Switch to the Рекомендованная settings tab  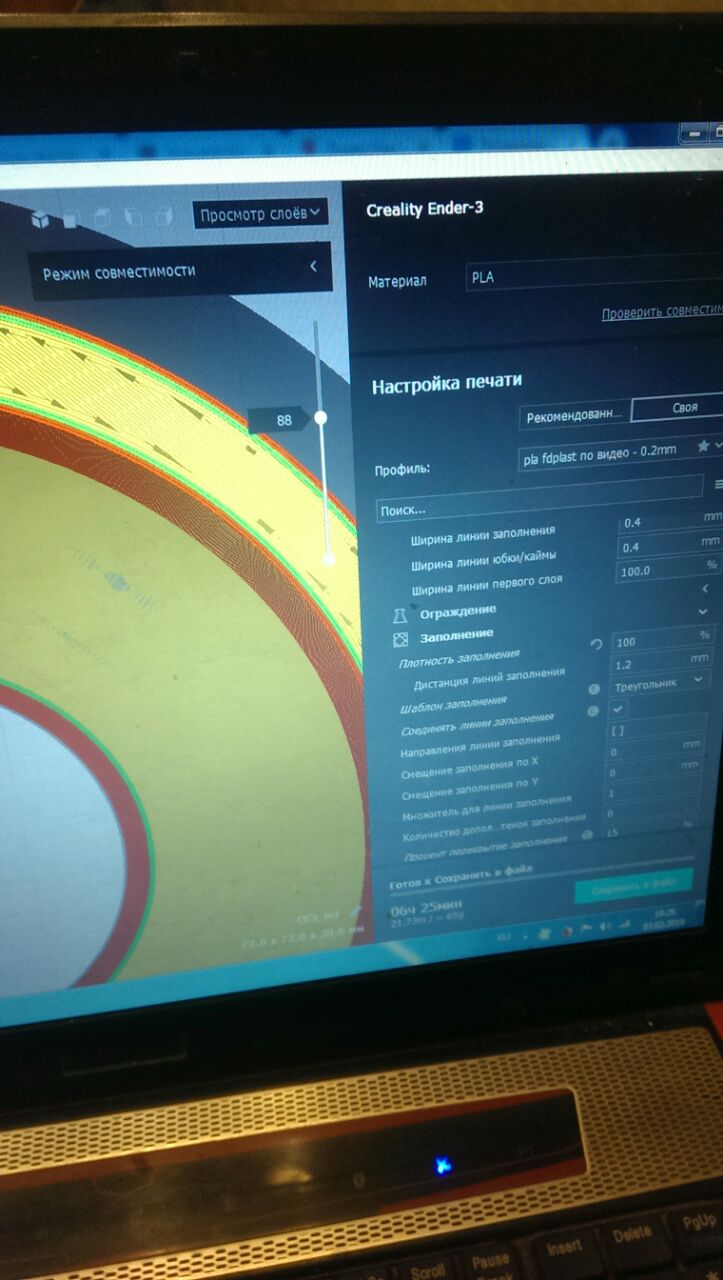click(575, 413)
